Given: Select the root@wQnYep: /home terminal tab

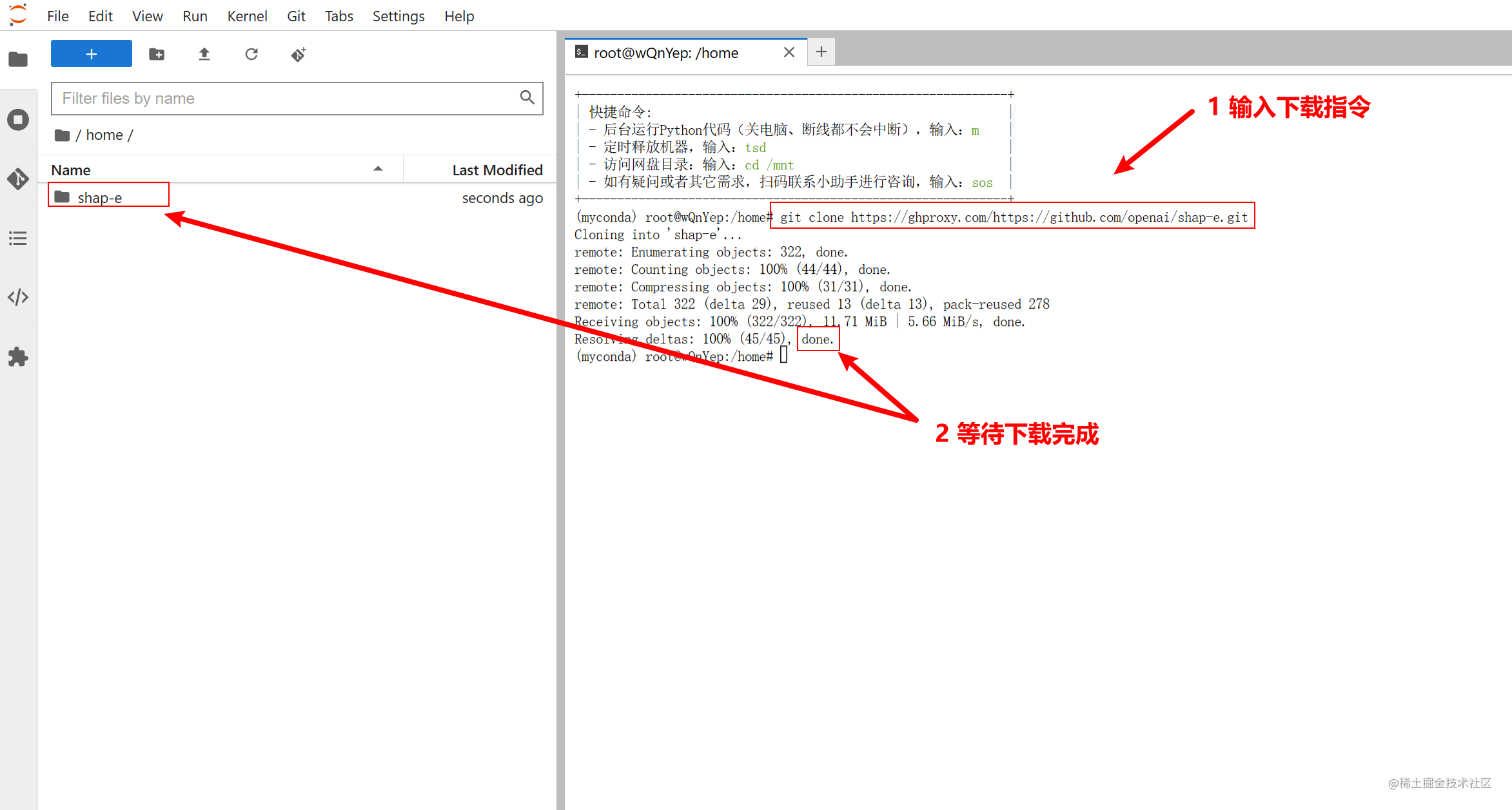Looking at the screenshot, I should 686,52.
